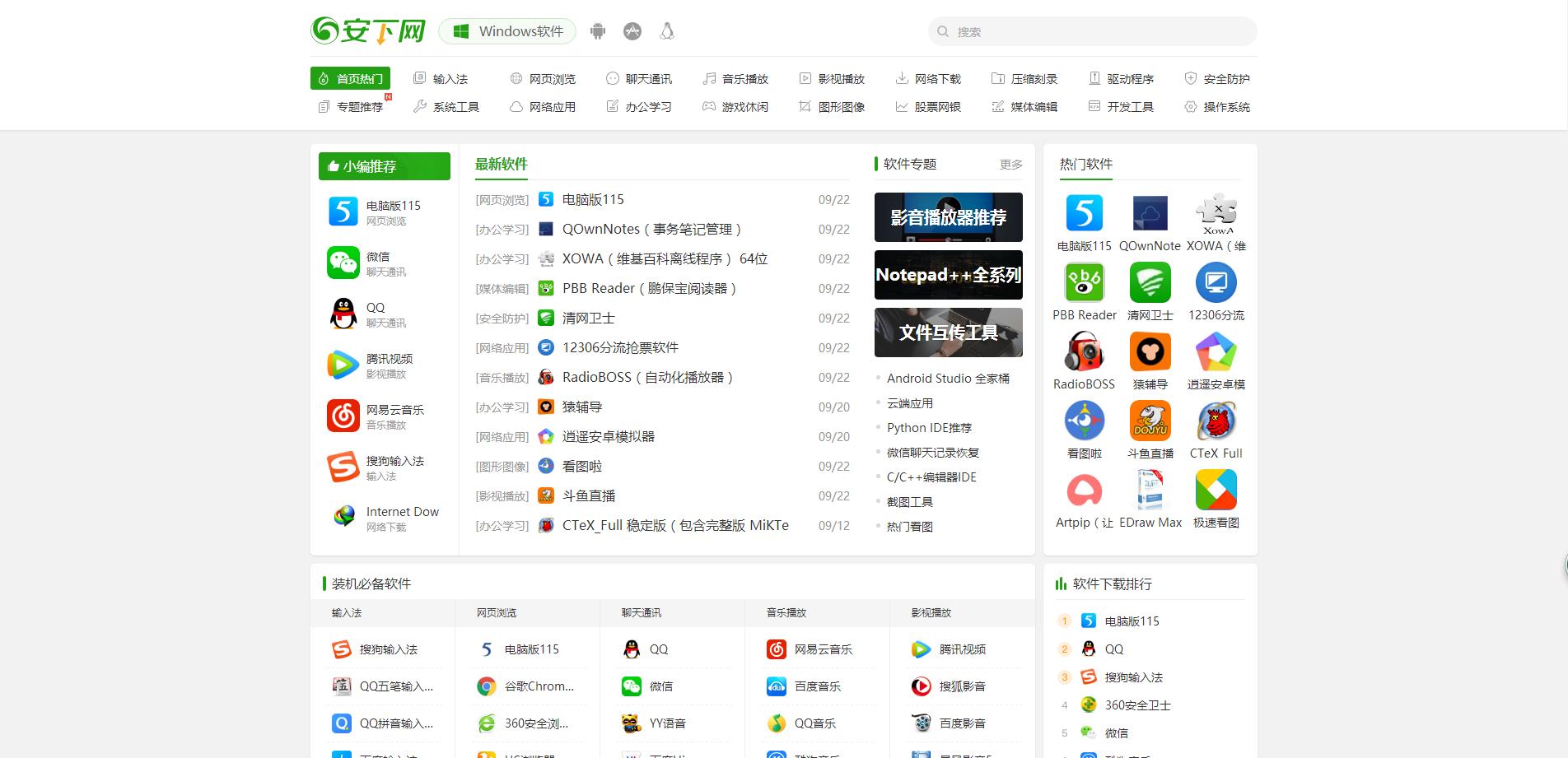Open the 网络下载 category in the navigation

click(x=936, y=78)
